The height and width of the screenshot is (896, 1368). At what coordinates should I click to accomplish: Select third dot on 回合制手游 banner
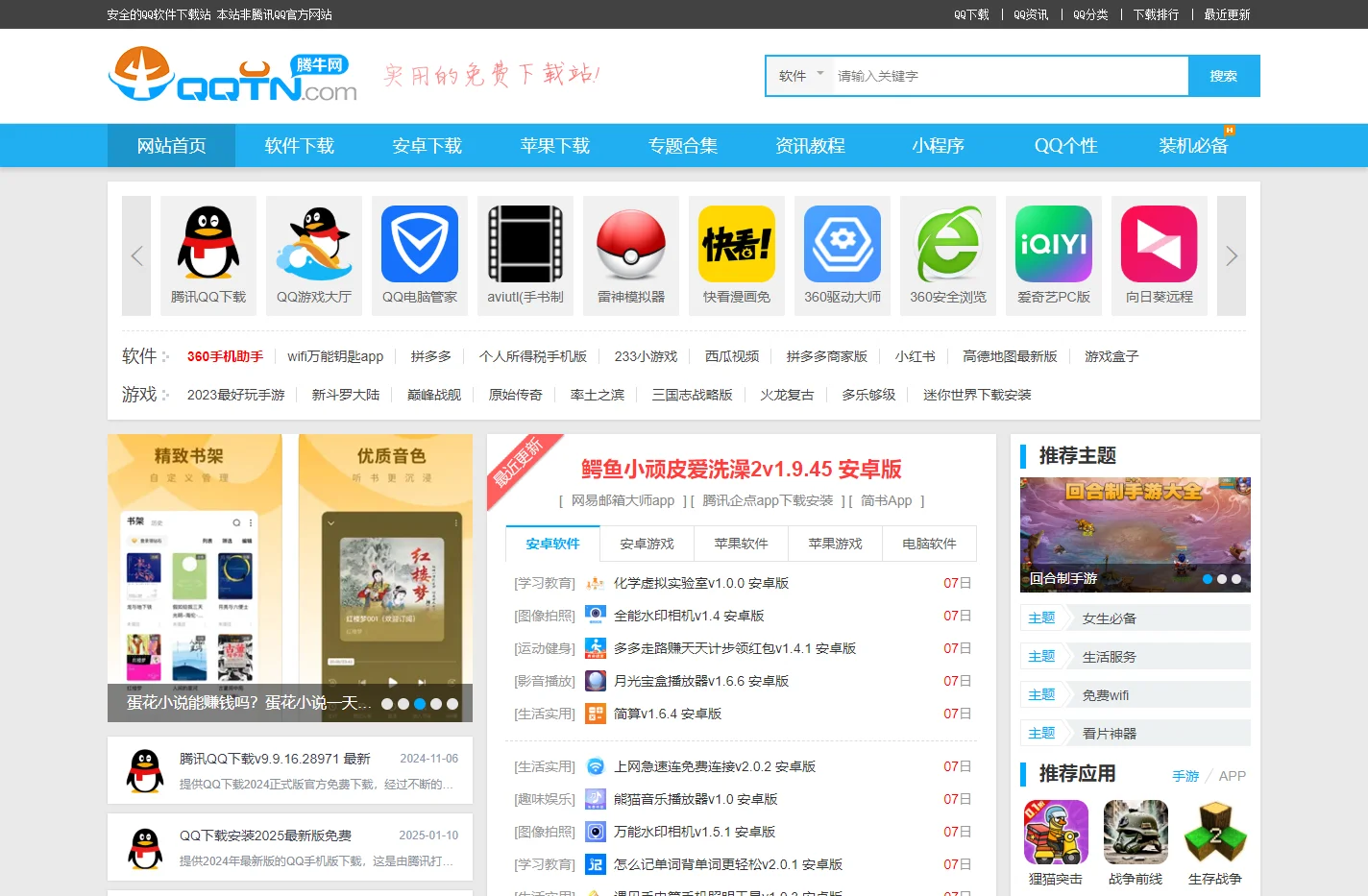pos(1236,579)
